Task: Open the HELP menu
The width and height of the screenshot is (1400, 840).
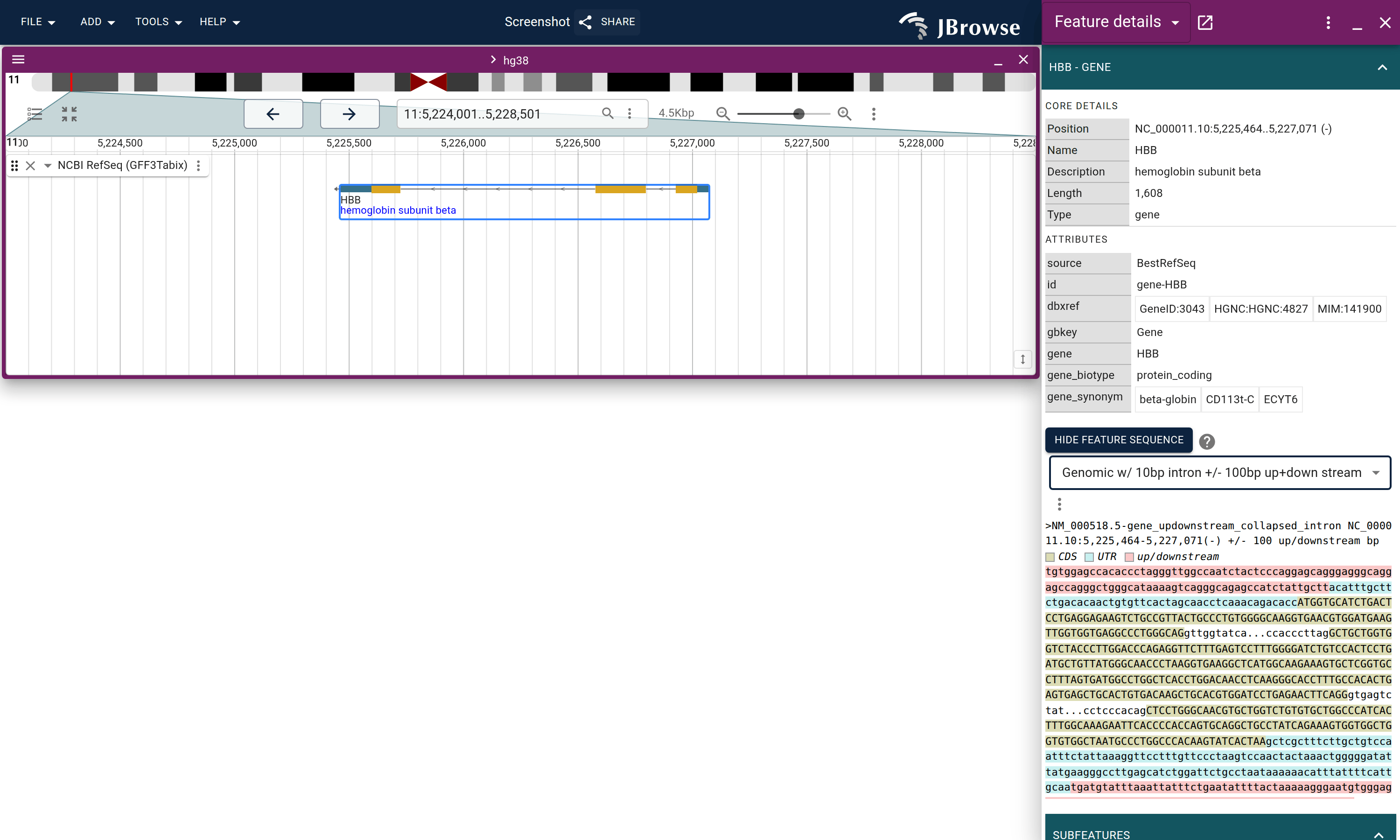Action: [219, 22]
